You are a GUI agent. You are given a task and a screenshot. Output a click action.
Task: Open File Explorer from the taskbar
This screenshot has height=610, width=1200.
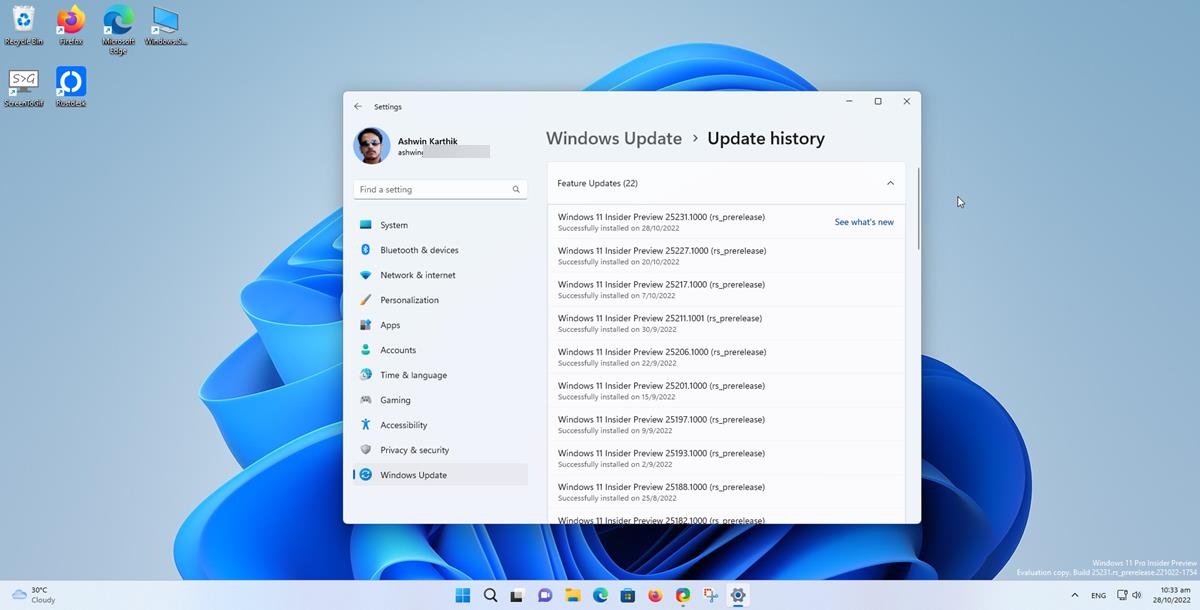click(573, 595)
